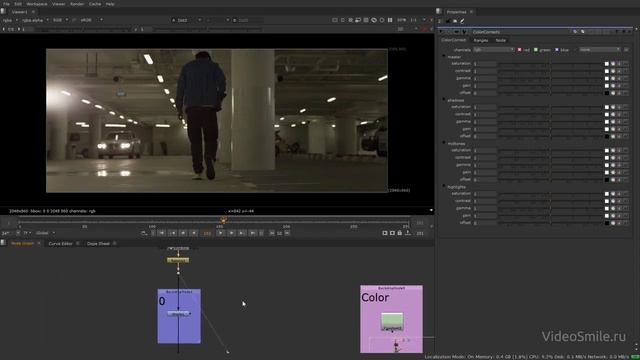Image resolution: width=640 pixels, height=360 pixels.
Task: Adjust the master contrast slider
Action: tap(550, 71)
